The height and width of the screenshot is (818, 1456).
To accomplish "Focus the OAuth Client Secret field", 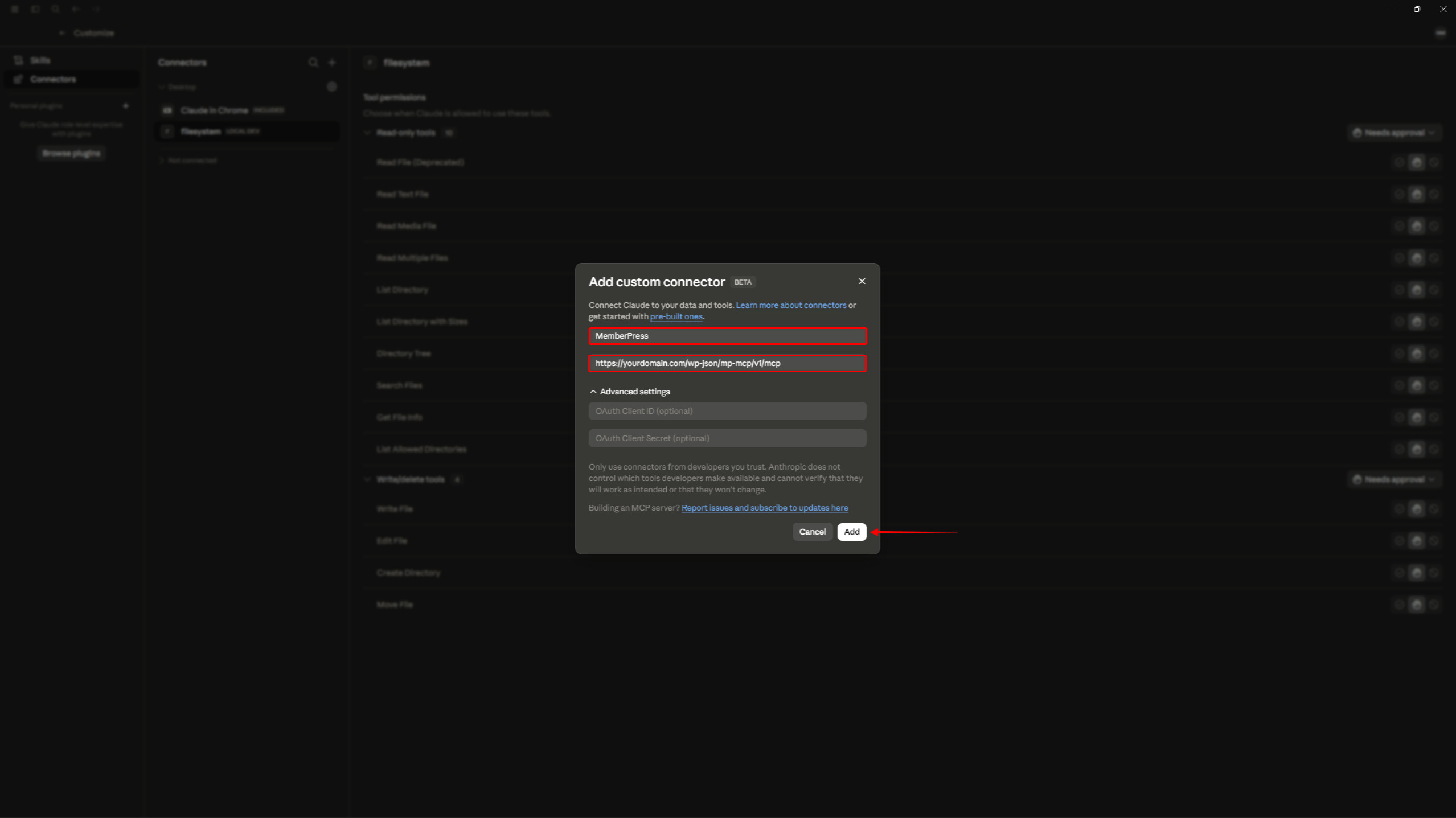I will coord(727,438).
